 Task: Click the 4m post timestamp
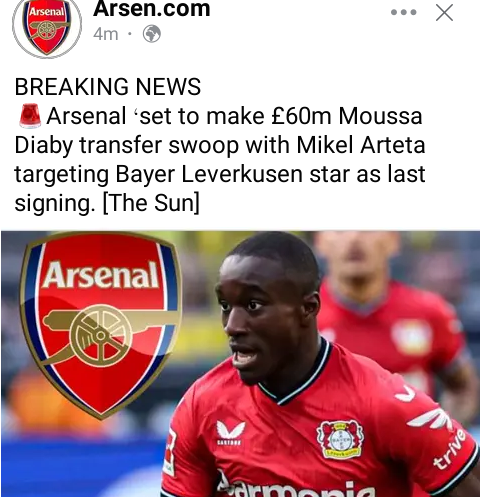[106, 34]
